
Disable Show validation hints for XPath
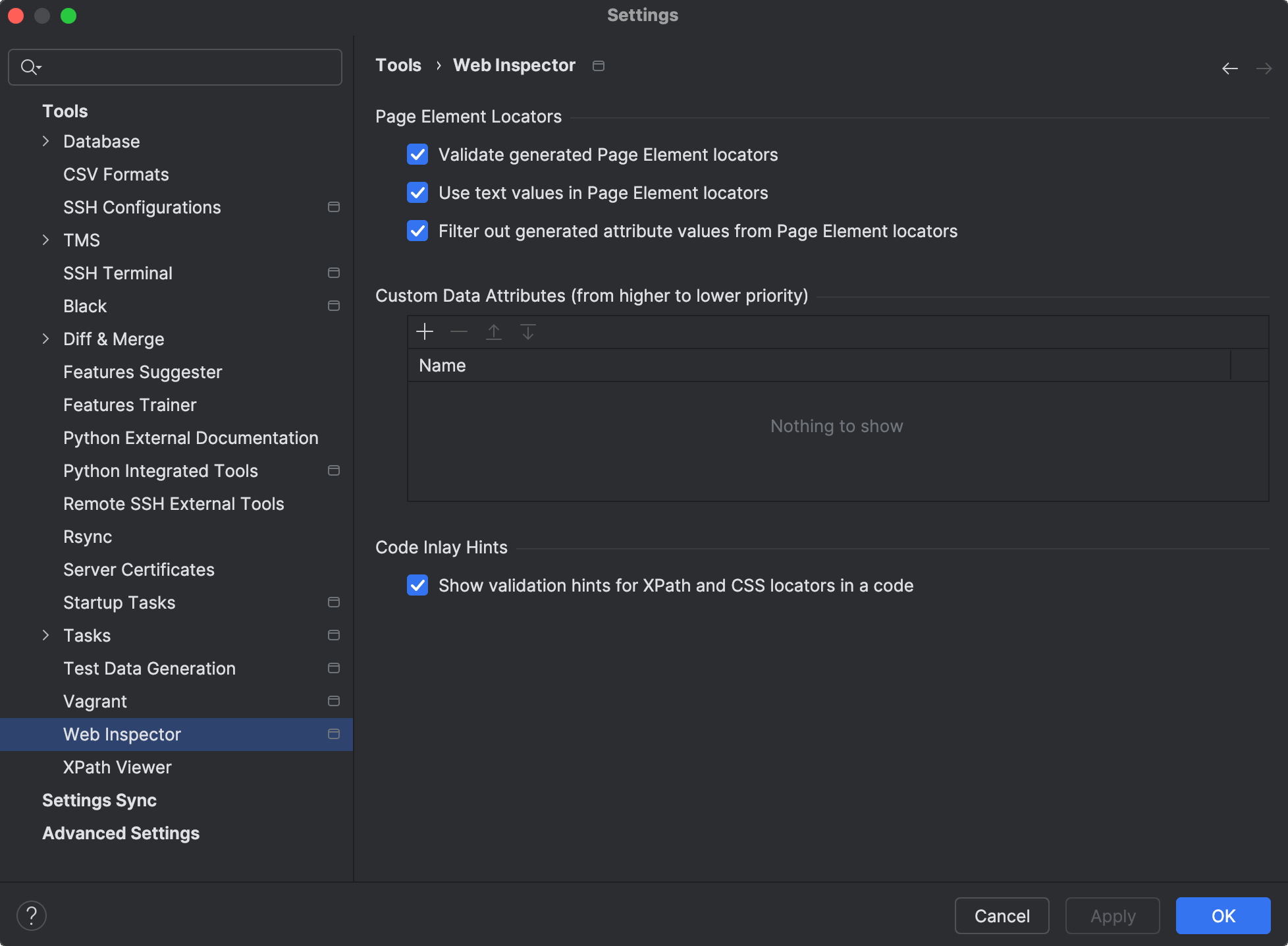pos(417,586)
